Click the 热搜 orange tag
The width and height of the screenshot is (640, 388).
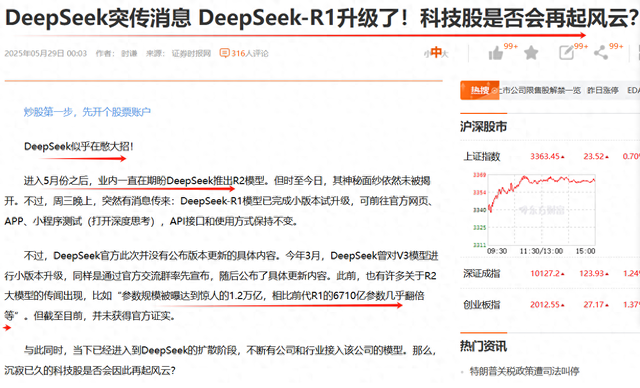480,90
